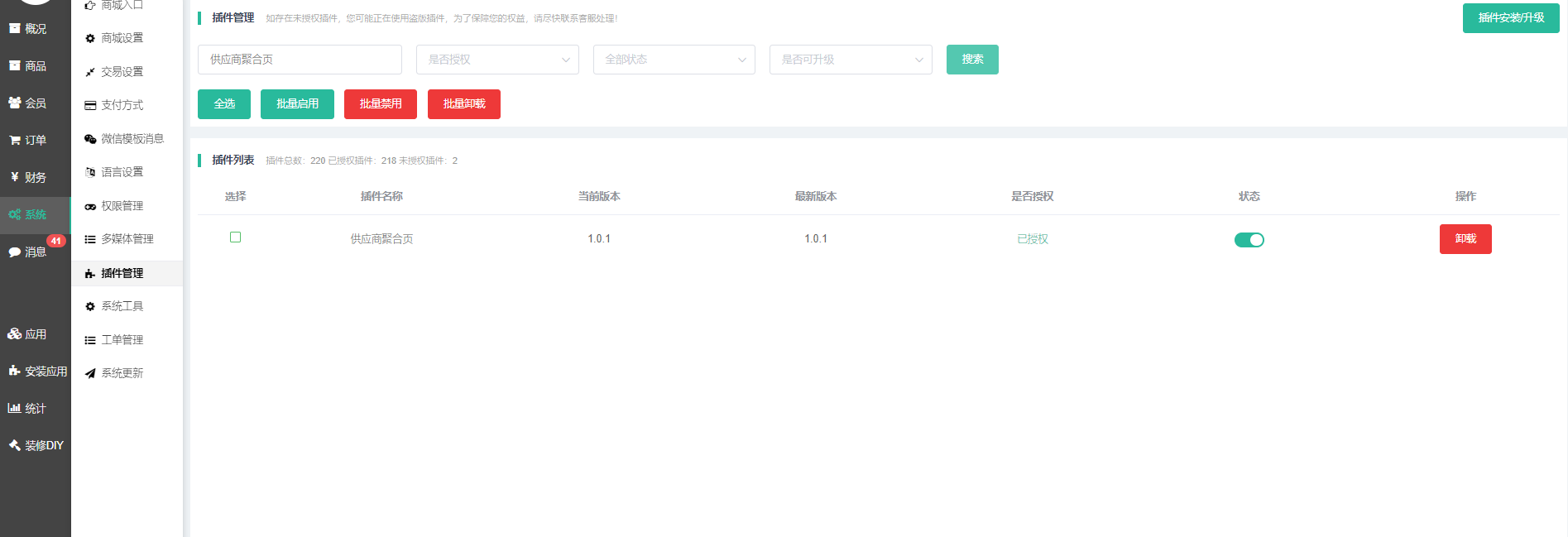Click the 权限管理 icon
Screen dimensions: 1568x537
coord(90,206)
